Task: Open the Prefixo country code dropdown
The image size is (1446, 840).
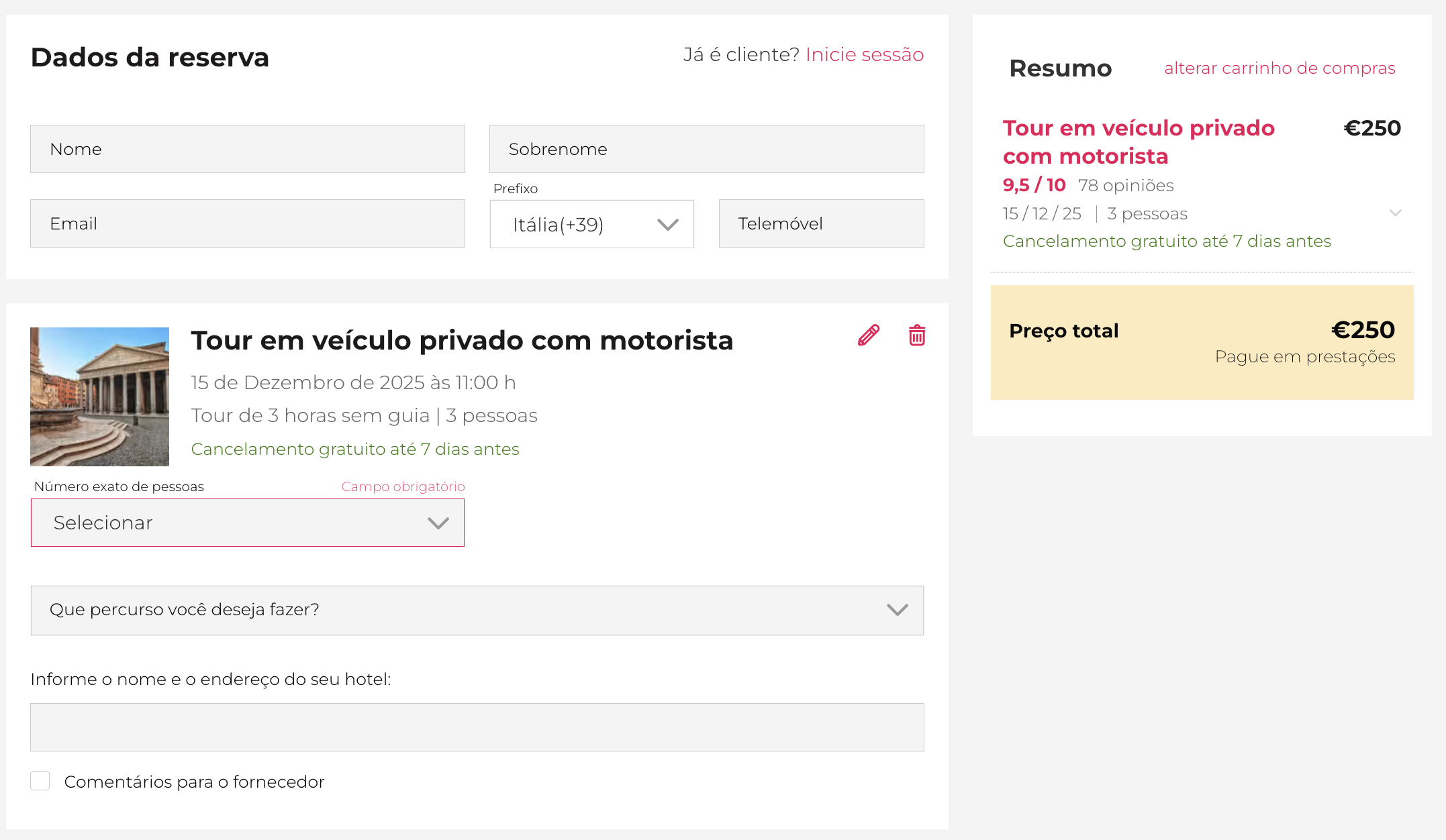Action: coord(591,224)
